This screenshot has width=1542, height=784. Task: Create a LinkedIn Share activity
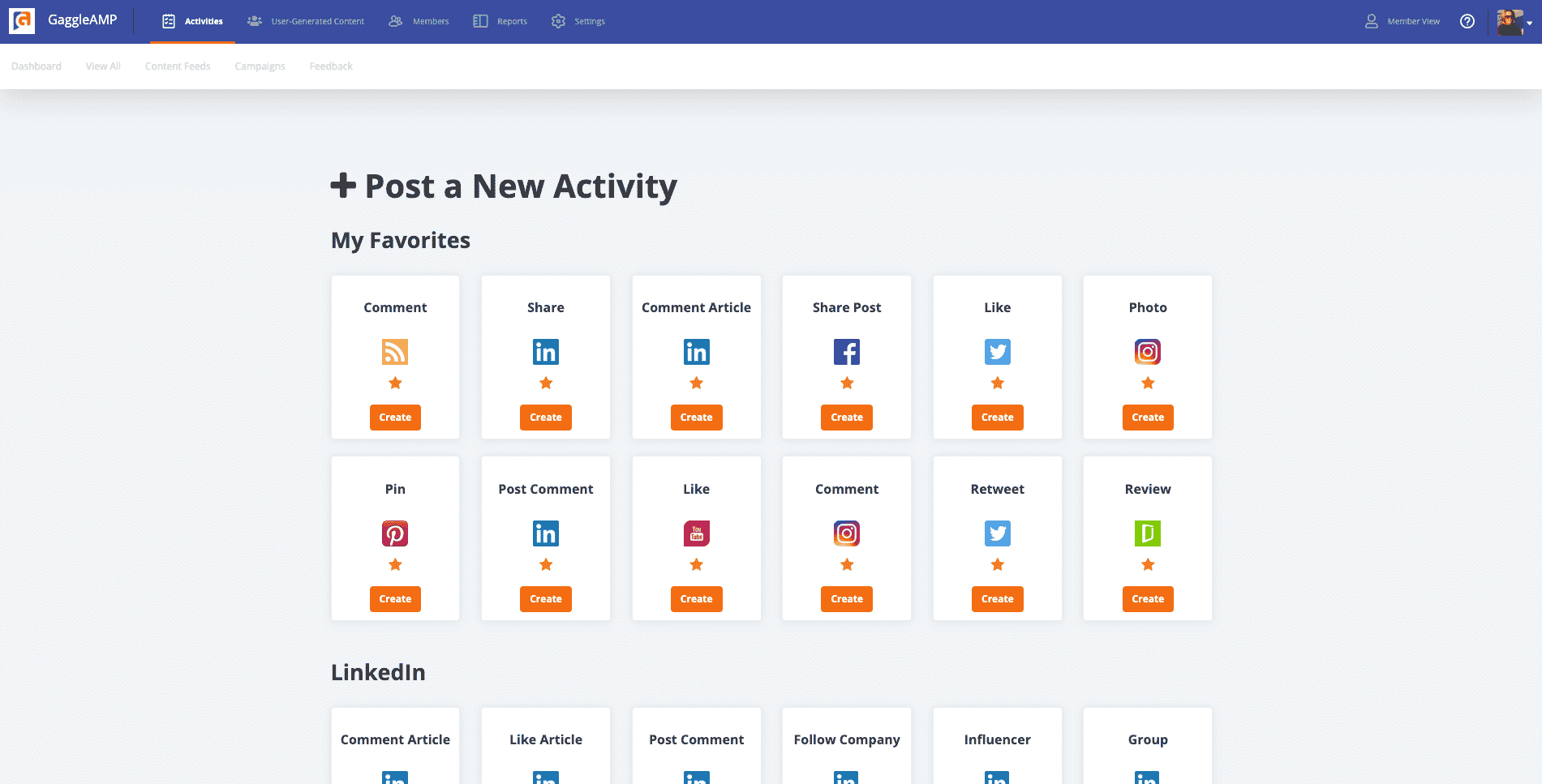coord(546,418)
